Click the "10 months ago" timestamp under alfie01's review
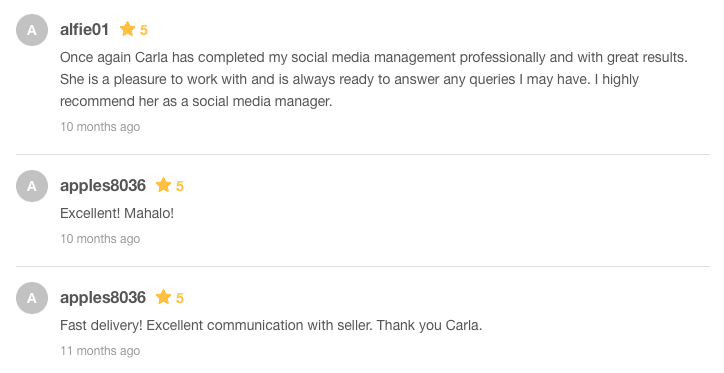This screenshot has width=724, height=373. tap(100, 126)
